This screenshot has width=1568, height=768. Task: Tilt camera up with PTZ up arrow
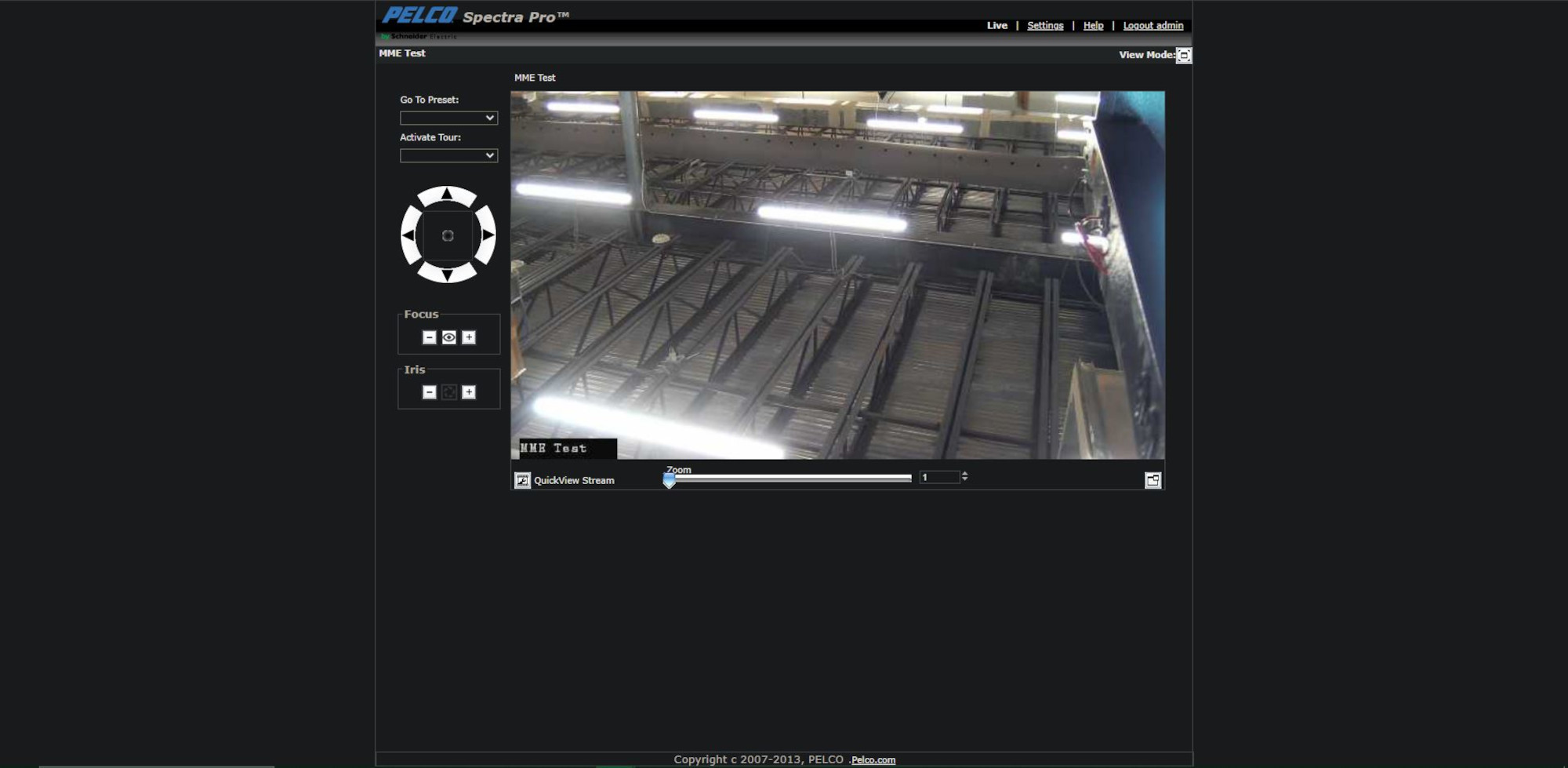click(x=447, y=195)
